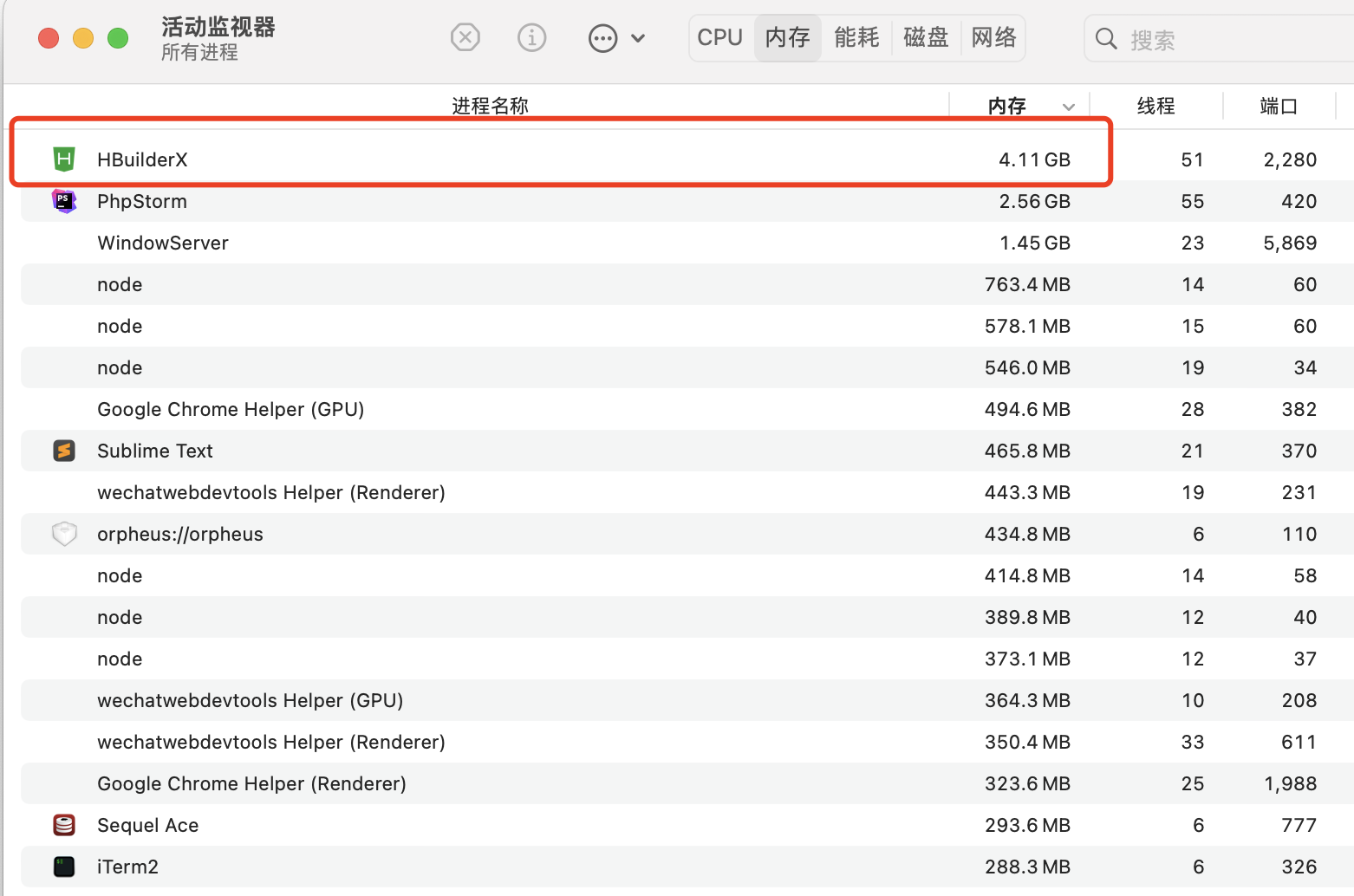Click the 所有进程 subtitle text
The width and height of the screenshot is (1354, 896).
[199, 53]
